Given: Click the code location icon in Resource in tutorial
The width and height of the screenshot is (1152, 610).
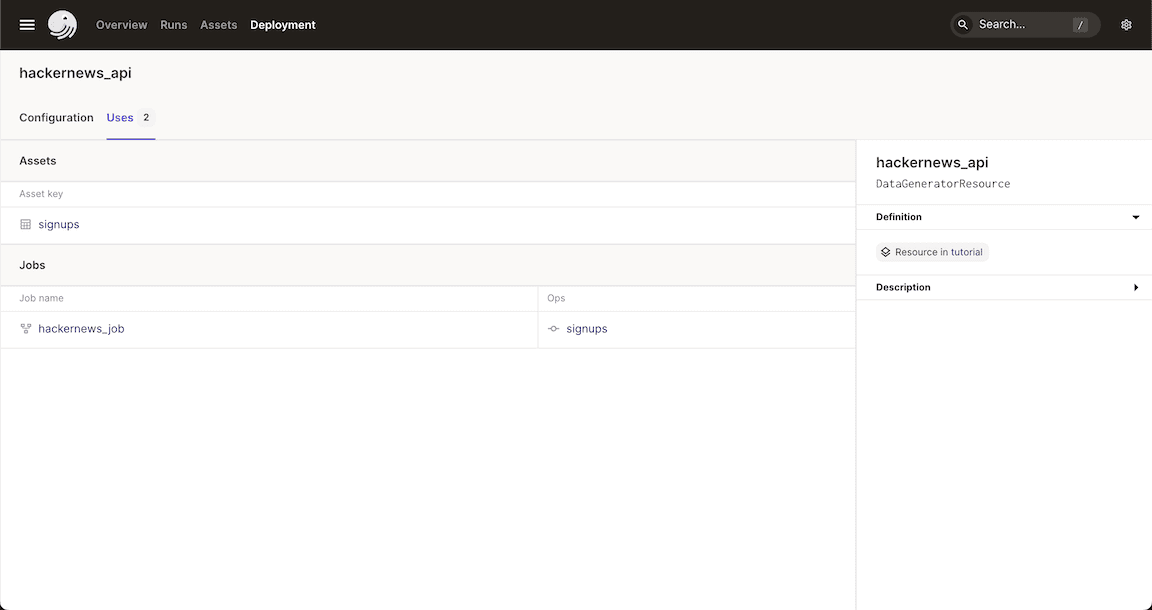Looking at the screenshot, I should 885,251.
